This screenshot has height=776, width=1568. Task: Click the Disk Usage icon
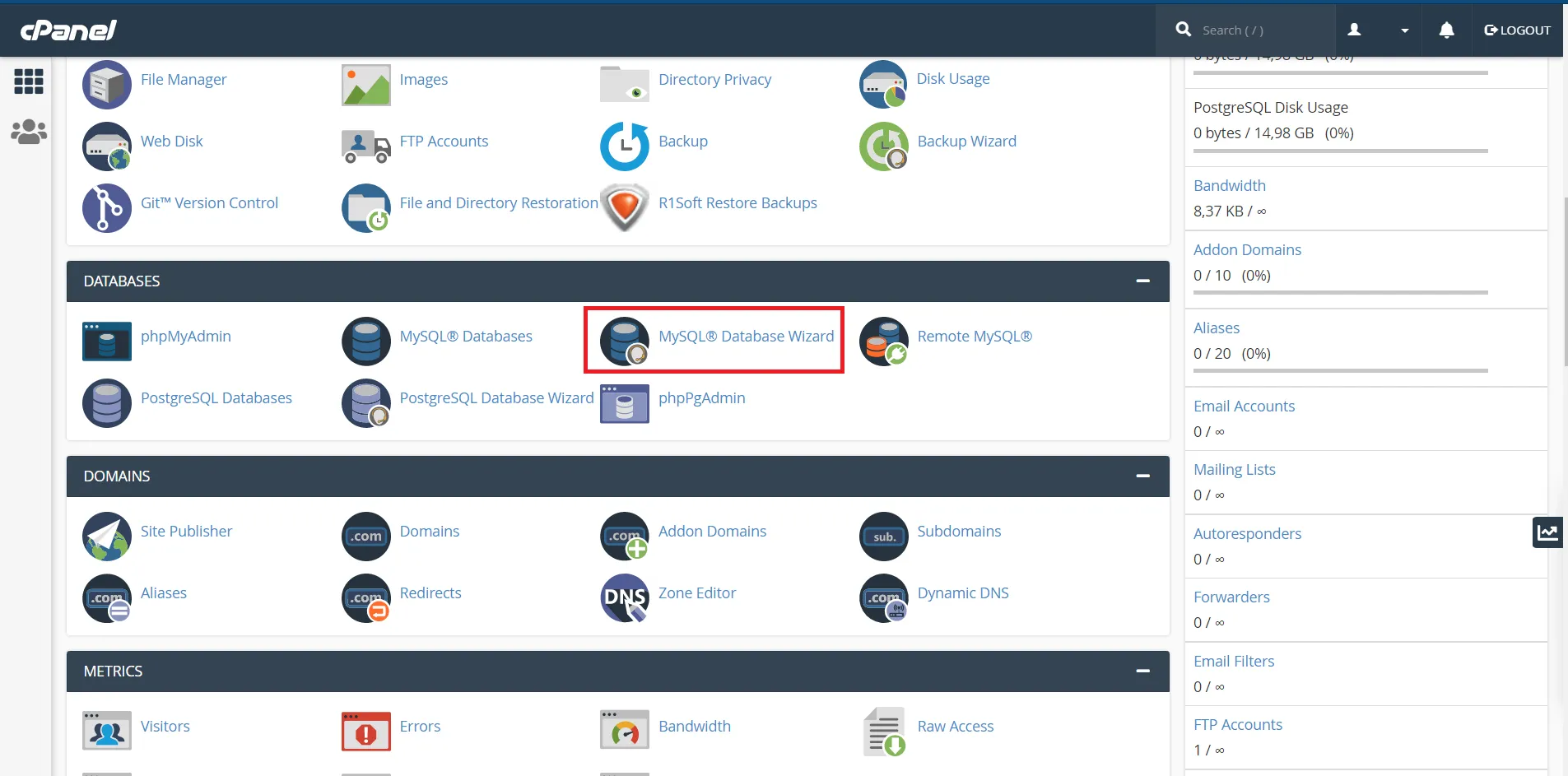(x=883, y=84)
